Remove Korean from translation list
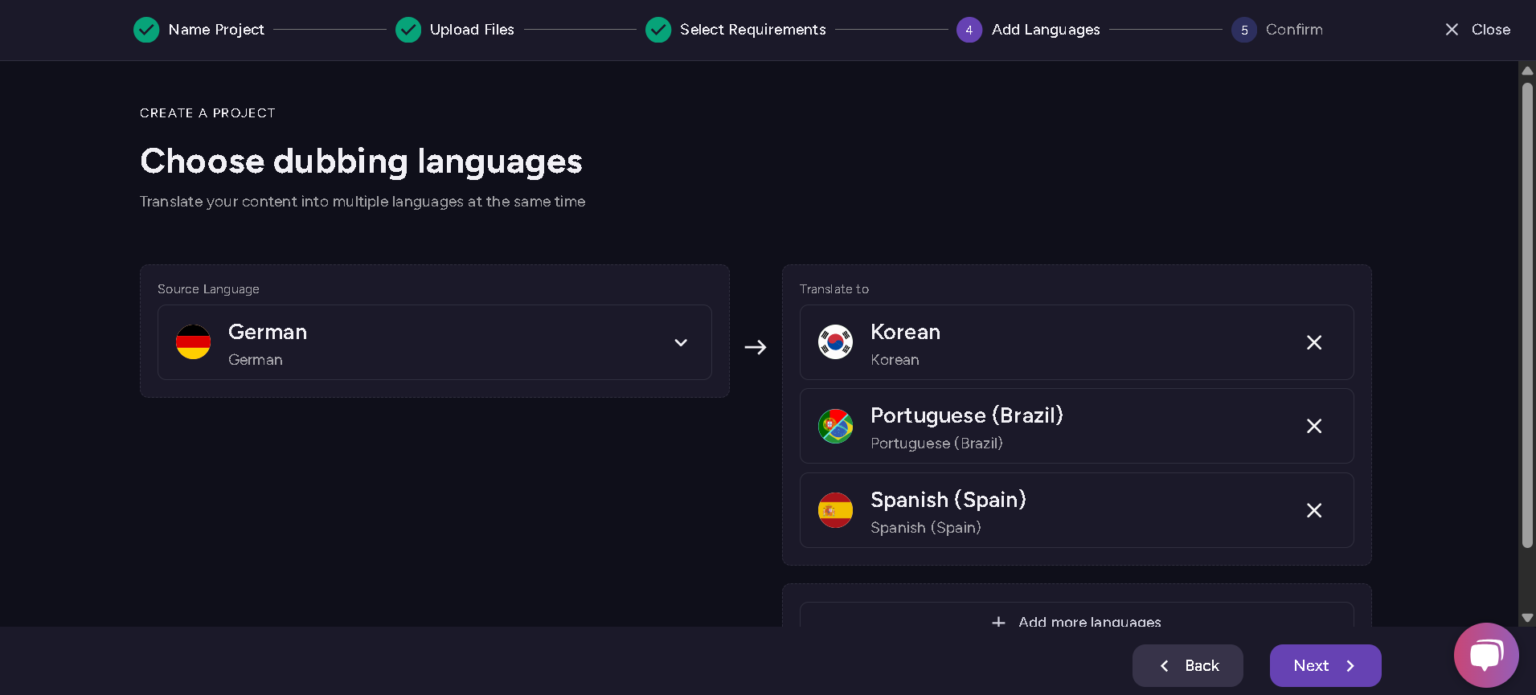The image size is (1536, 695). pyautogui.click(x=1314, y=342)
